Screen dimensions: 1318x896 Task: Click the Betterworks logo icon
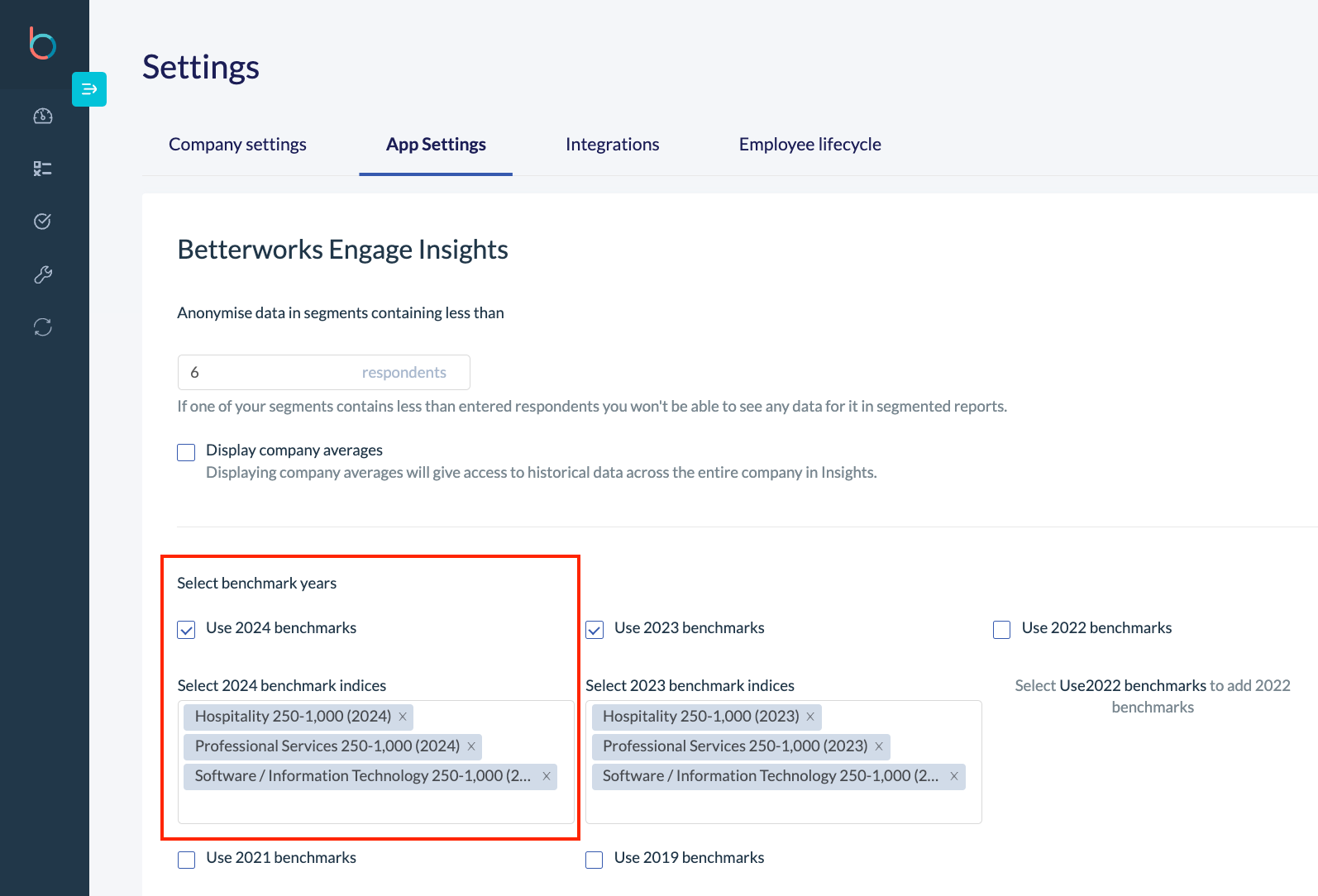(42, 43)
